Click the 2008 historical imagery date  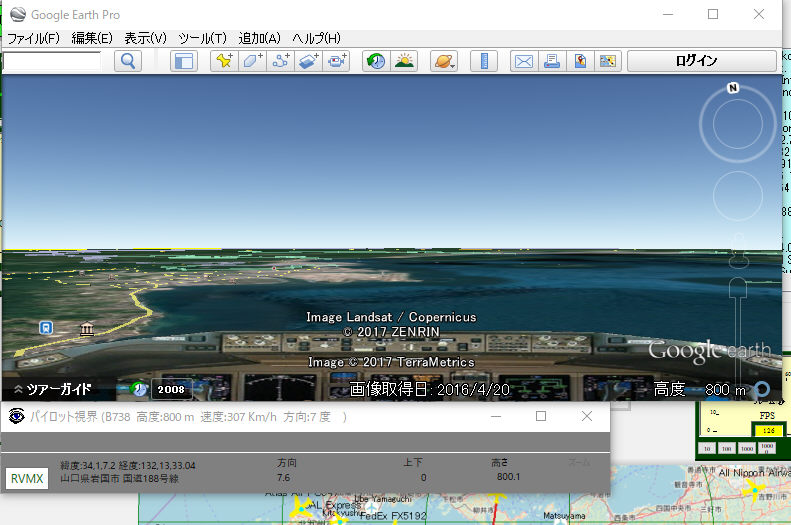[171, 389]
